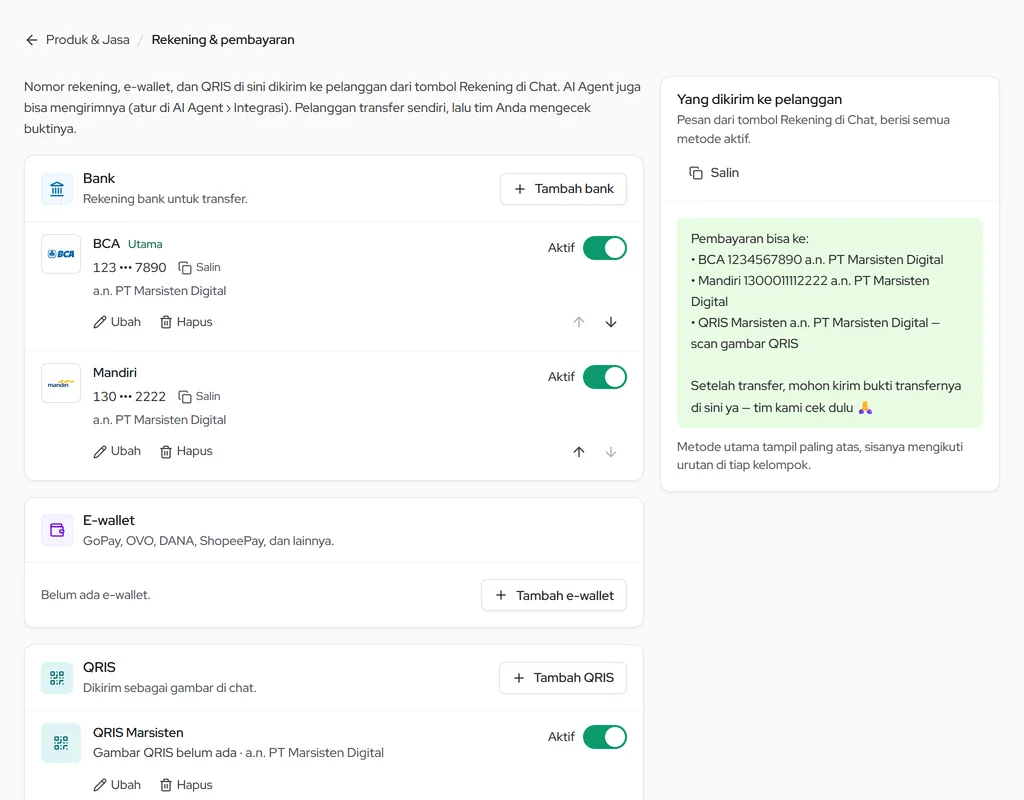
Task: Move the Mandiri account up
Action: (x=579, y=452)
